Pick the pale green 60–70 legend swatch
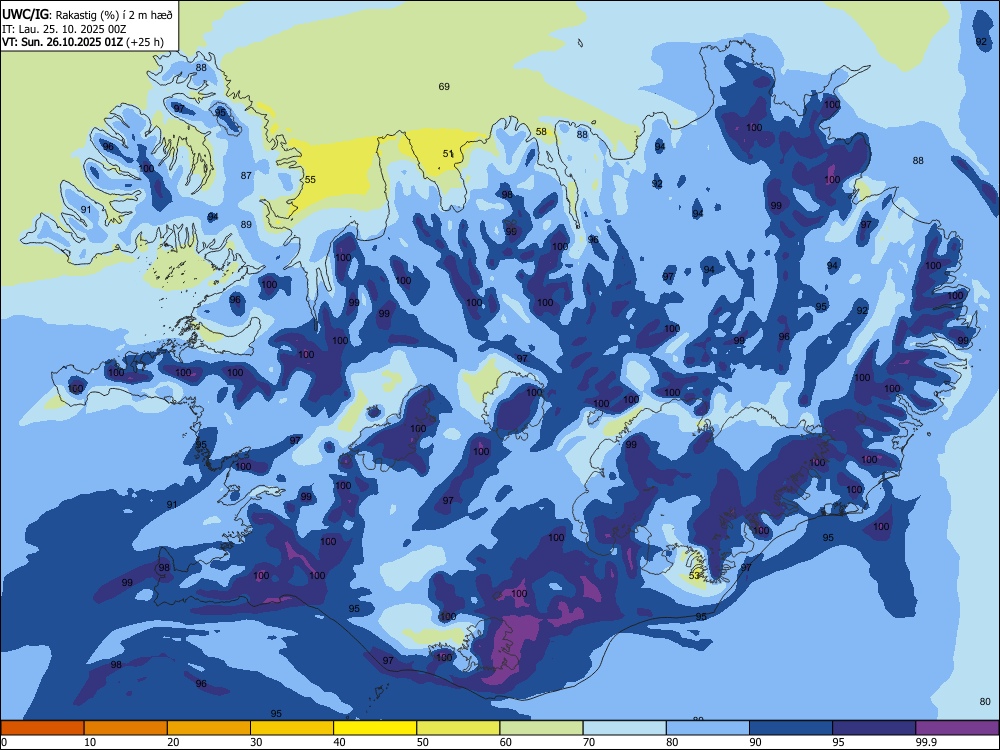The width and height of the screenshot is (1000, 750). pos(541,728)
